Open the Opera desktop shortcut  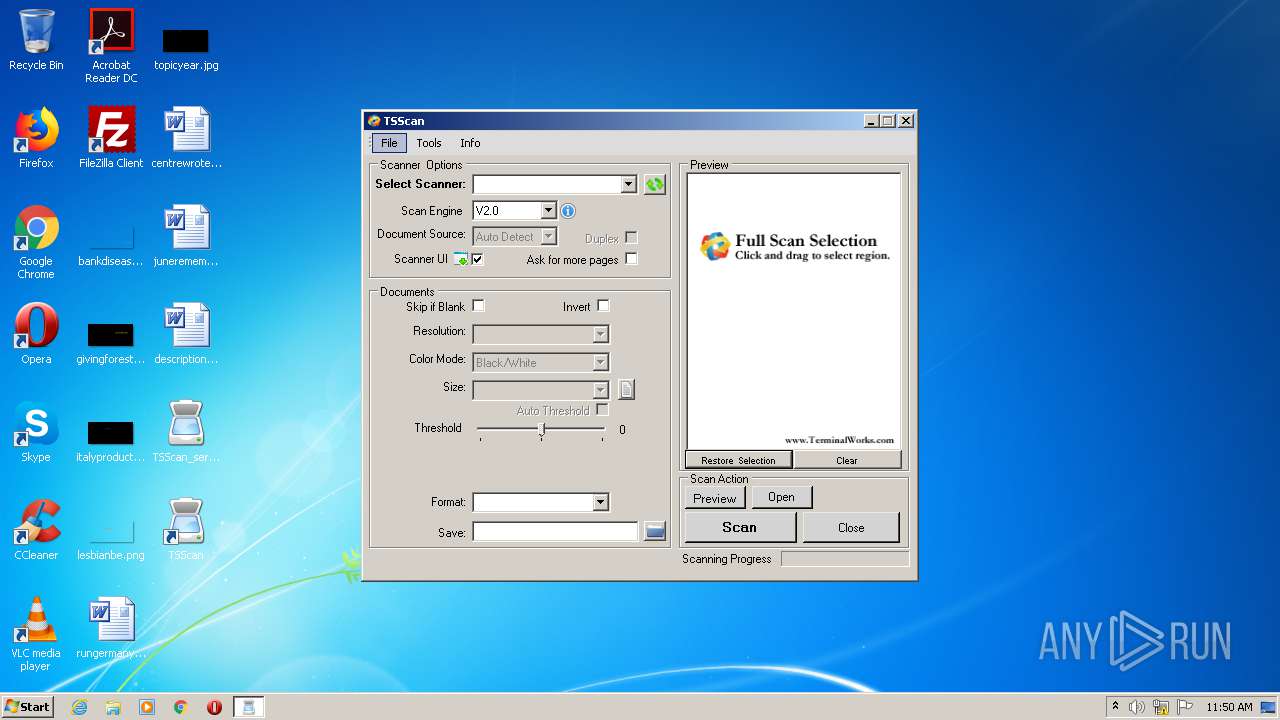[36, 334]
